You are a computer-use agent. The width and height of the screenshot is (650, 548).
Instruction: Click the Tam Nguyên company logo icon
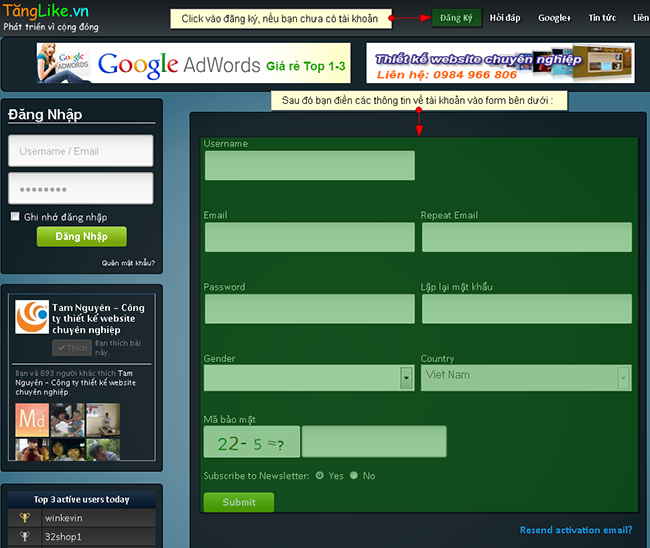pyautogui.click(x=32, y=317)
